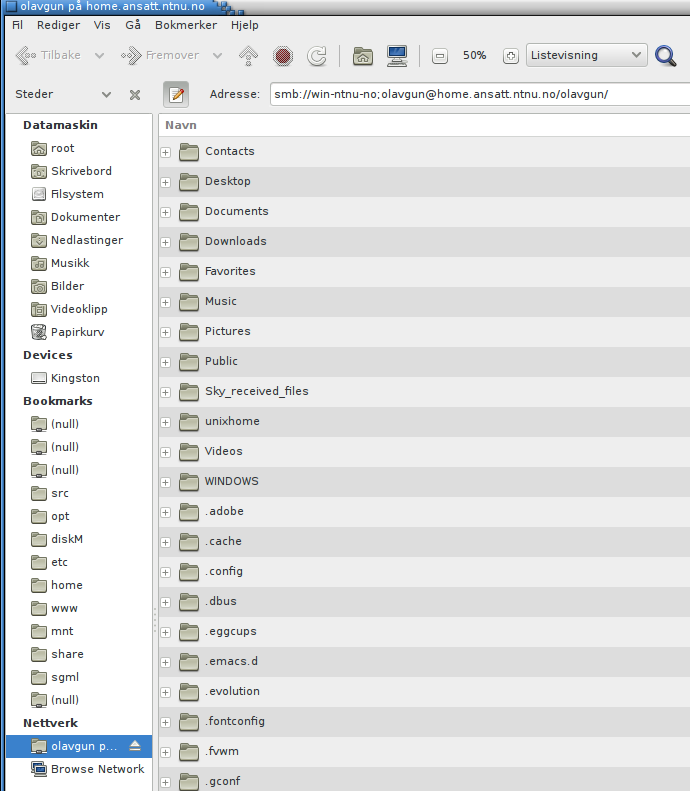Expand the .config folder
Viewport: 690px width, 791px height.
[165, 572]
